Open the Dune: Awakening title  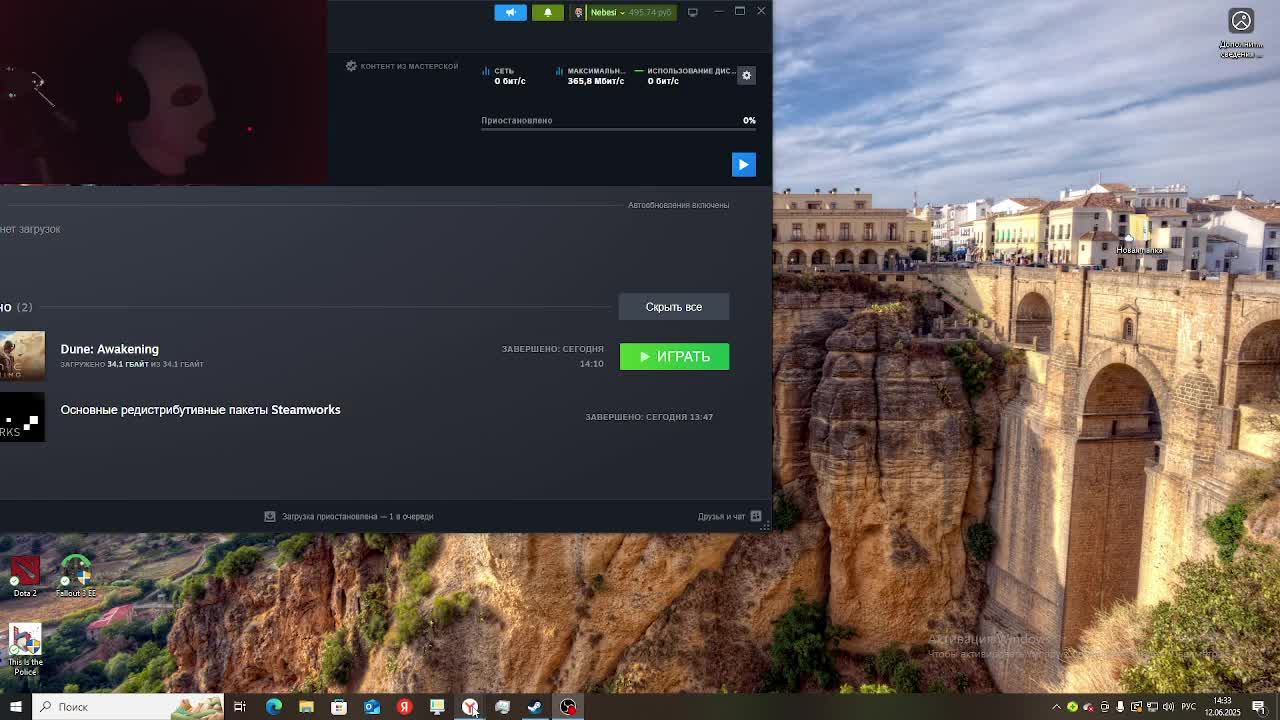point(109,349)
